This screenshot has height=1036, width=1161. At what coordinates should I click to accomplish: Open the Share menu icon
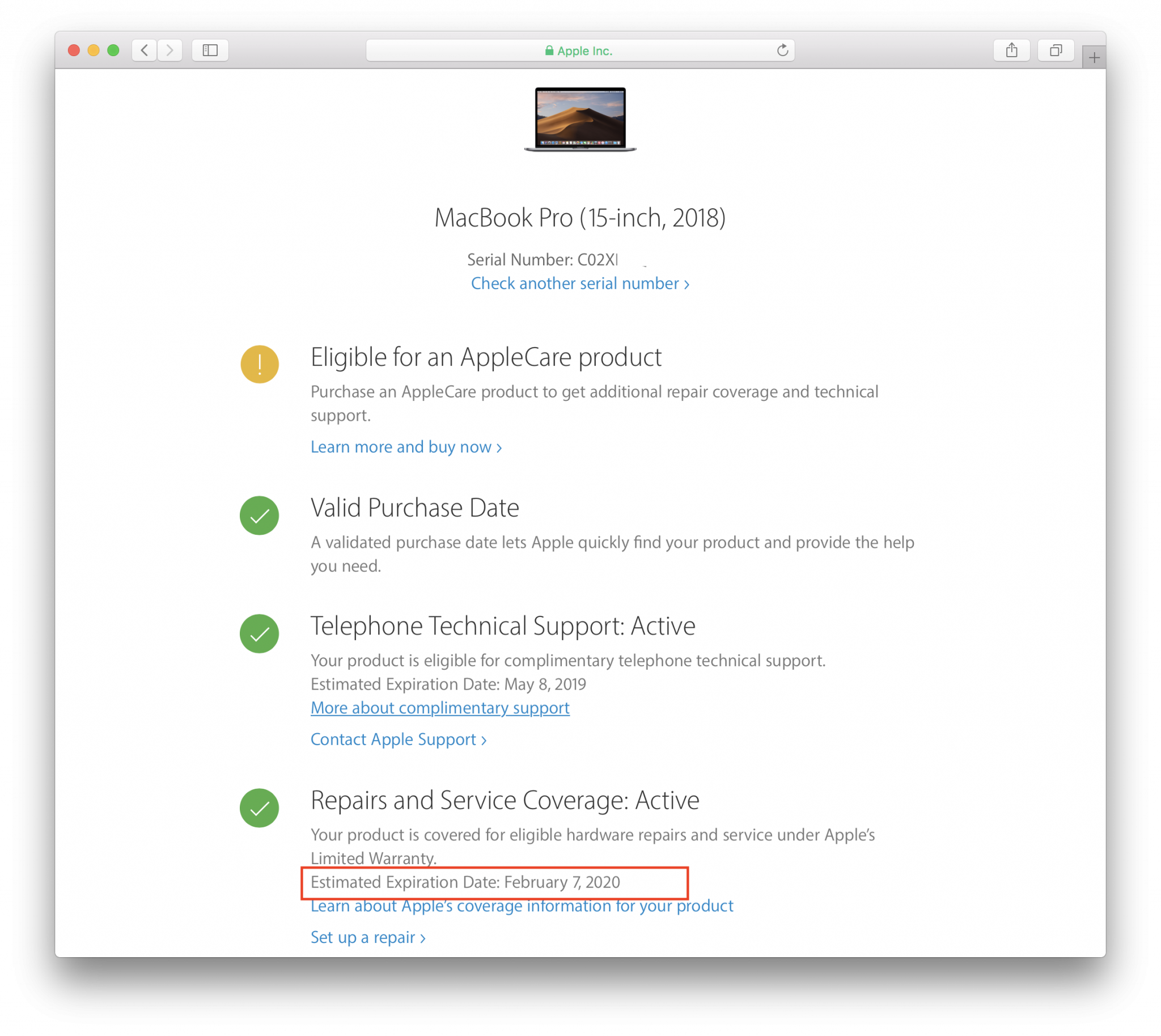pyautogui.click(x=1011, y=50)
